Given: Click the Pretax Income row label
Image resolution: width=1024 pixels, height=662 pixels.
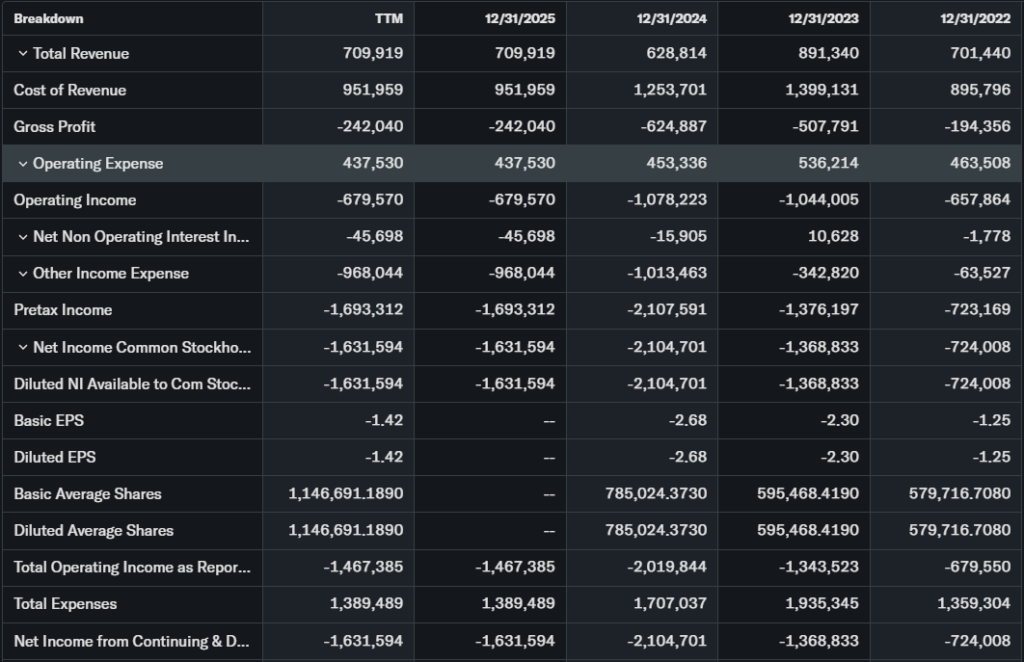Looking at the screenshot, I should click(x=63, y=310).
